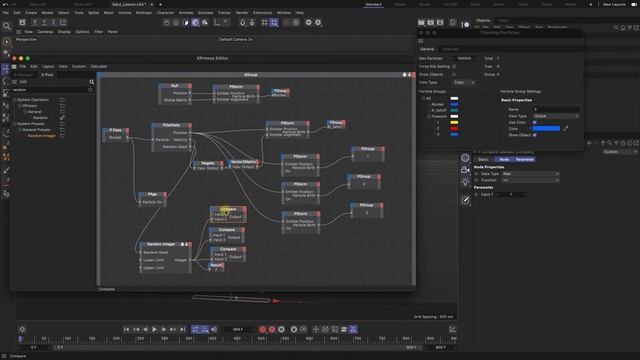Play the animation forward

coord(154,329)
